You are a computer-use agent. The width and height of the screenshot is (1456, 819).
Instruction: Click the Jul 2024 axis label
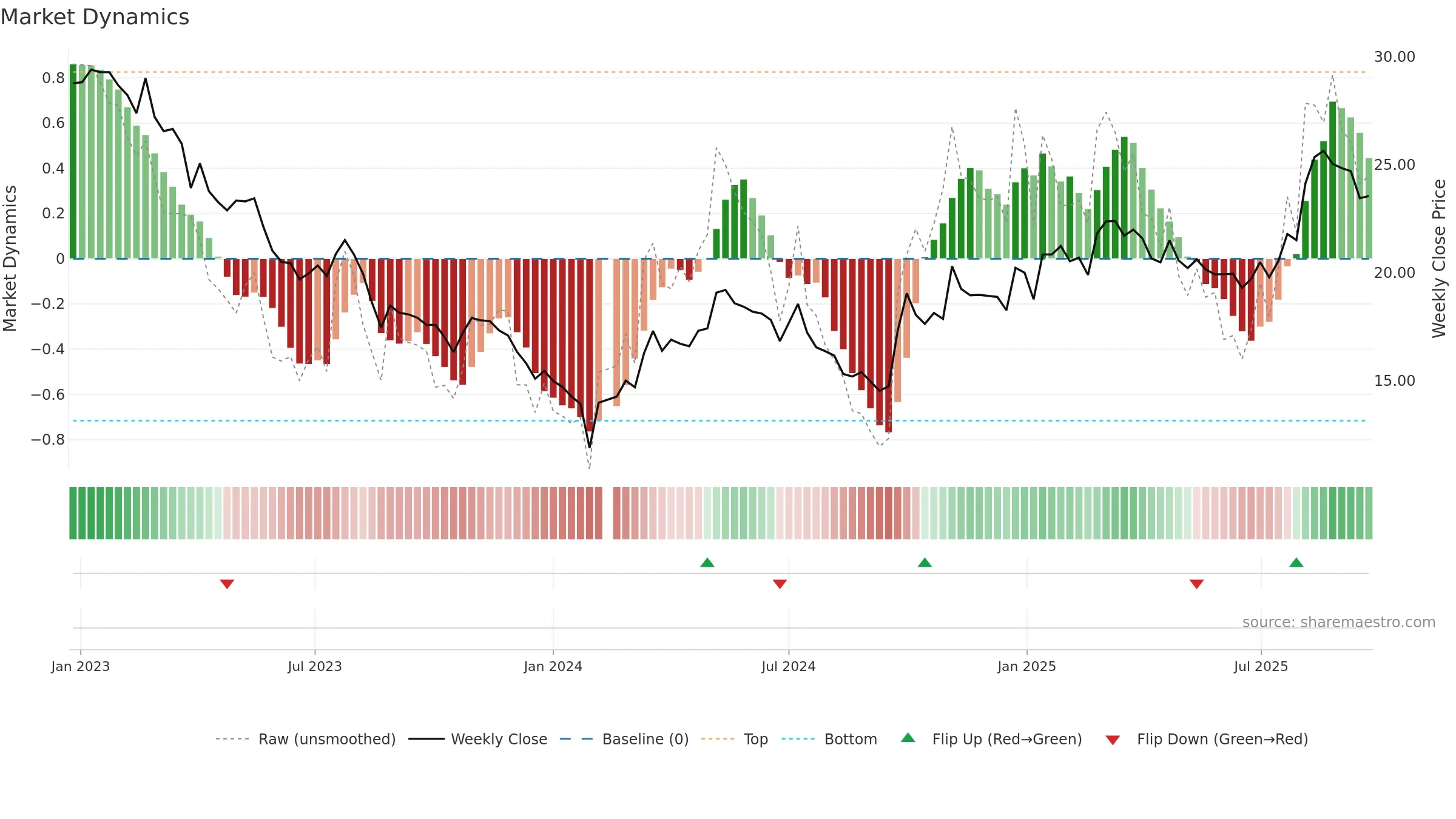(x=789, y=667)
